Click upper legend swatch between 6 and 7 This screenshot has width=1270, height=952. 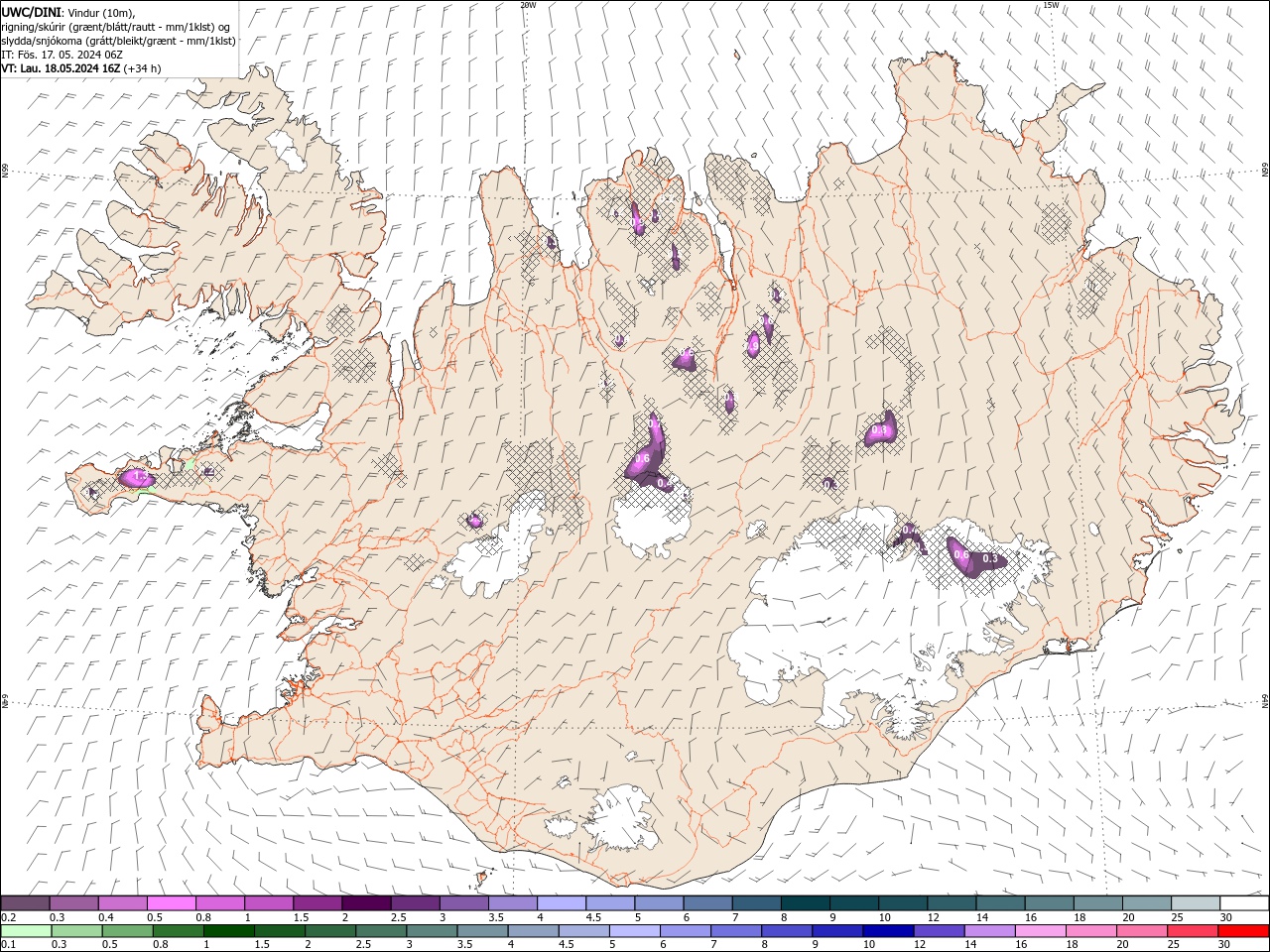click(706, 903)
